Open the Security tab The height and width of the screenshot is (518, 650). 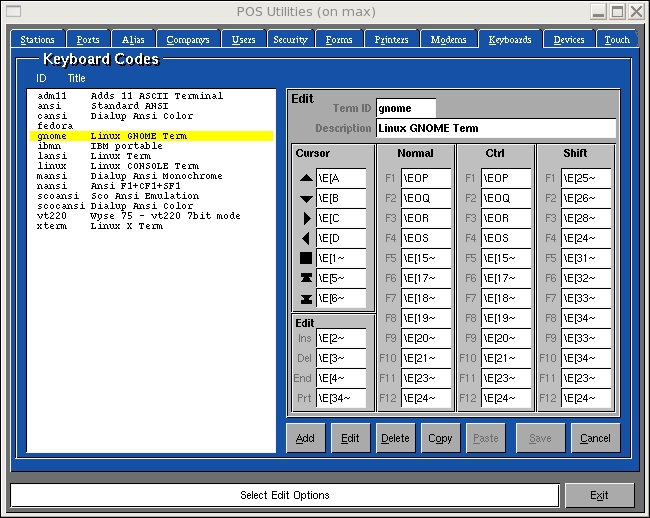click(290, 39)
